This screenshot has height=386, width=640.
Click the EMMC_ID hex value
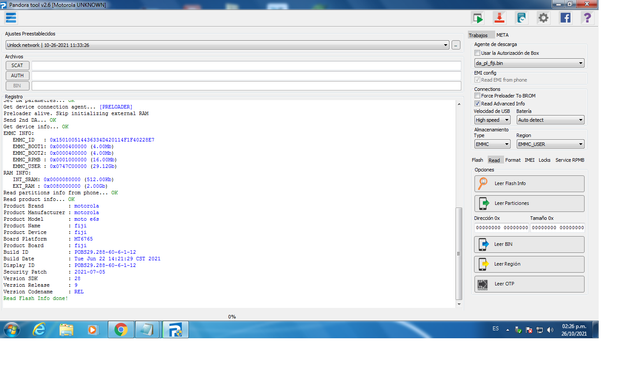(x=102, y=140)
